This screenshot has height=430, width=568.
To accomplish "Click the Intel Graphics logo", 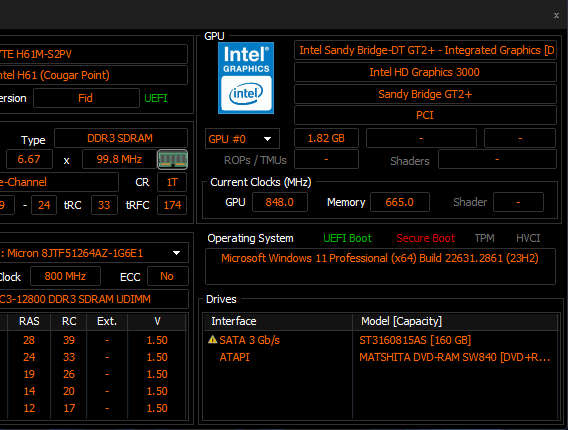I will 246,78.
